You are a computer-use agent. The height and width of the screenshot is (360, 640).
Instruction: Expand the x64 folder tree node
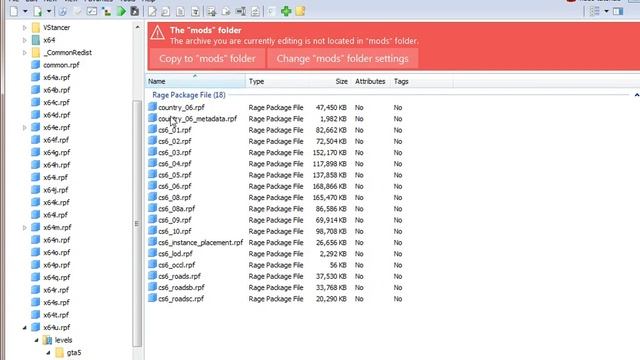click(x=24, y=40)
